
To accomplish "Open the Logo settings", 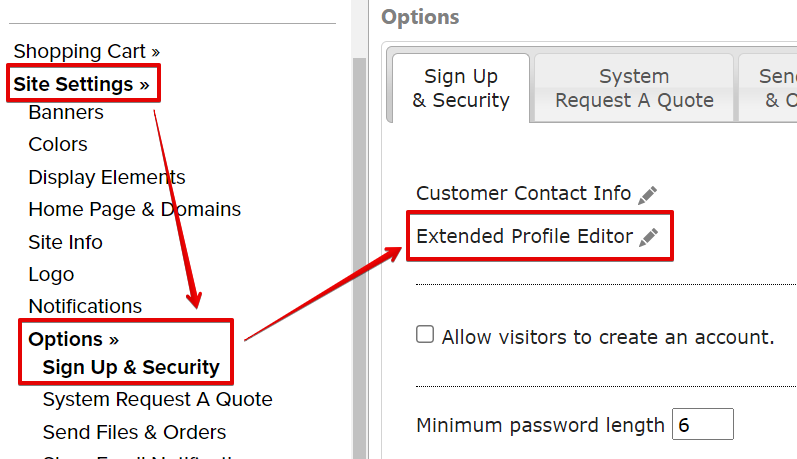I will (x=51, y=274).
